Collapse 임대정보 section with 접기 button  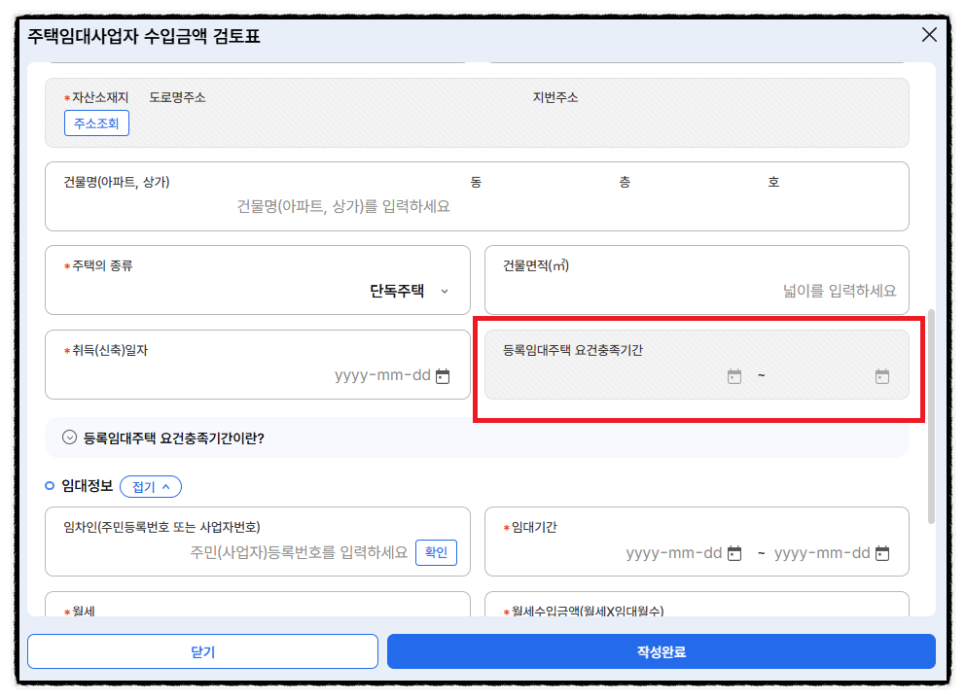[x=151, y=487]
